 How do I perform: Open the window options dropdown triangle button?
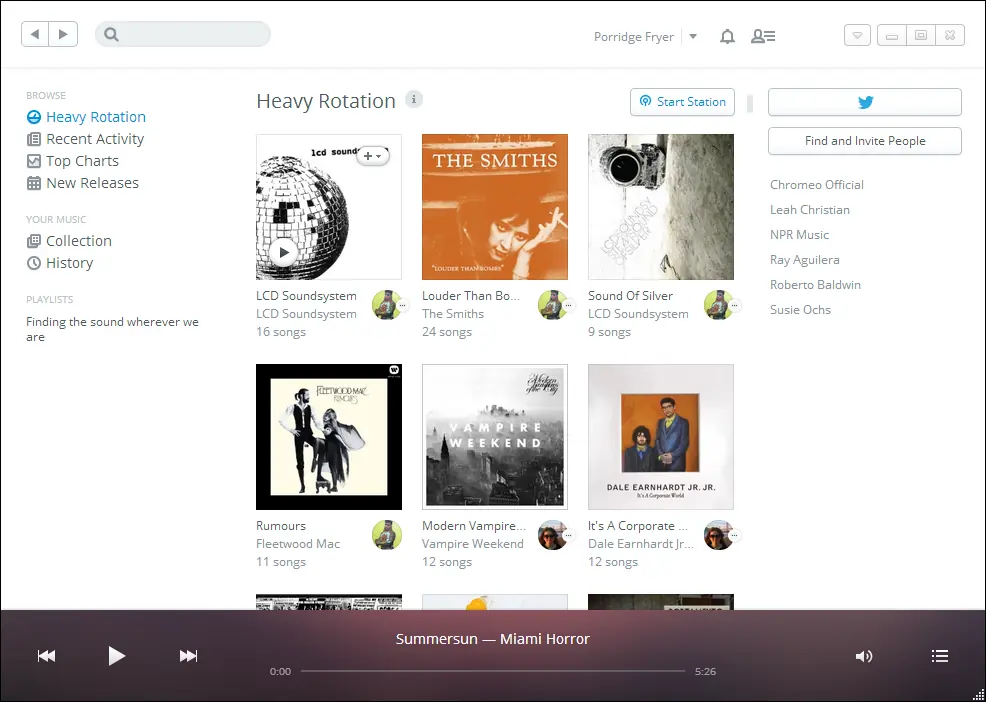pos(857,35)
